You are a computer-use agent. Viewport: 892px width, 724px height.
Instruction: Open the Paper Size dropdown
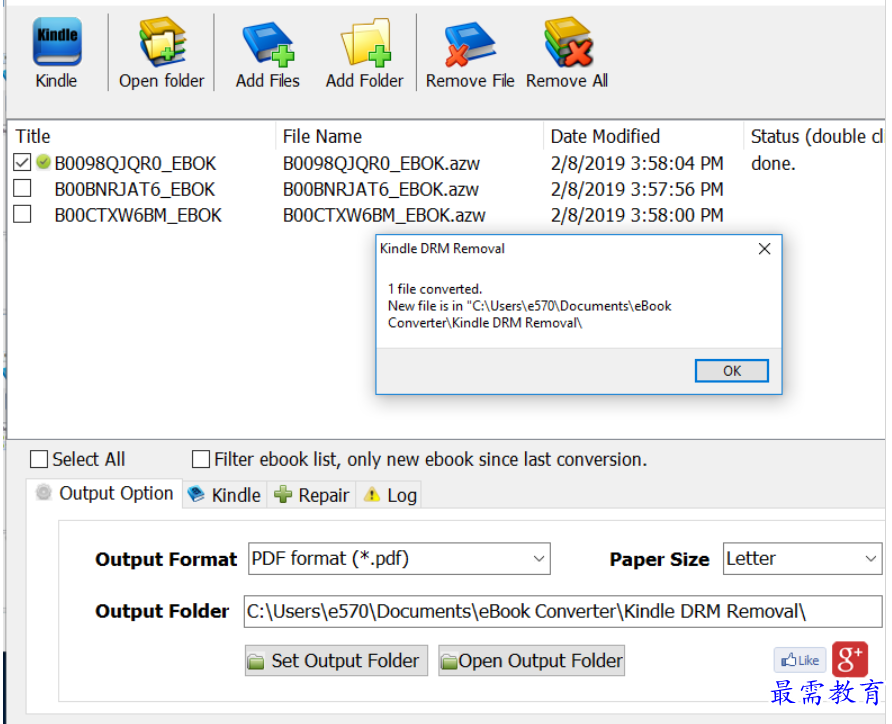click(x=802, y=558)
